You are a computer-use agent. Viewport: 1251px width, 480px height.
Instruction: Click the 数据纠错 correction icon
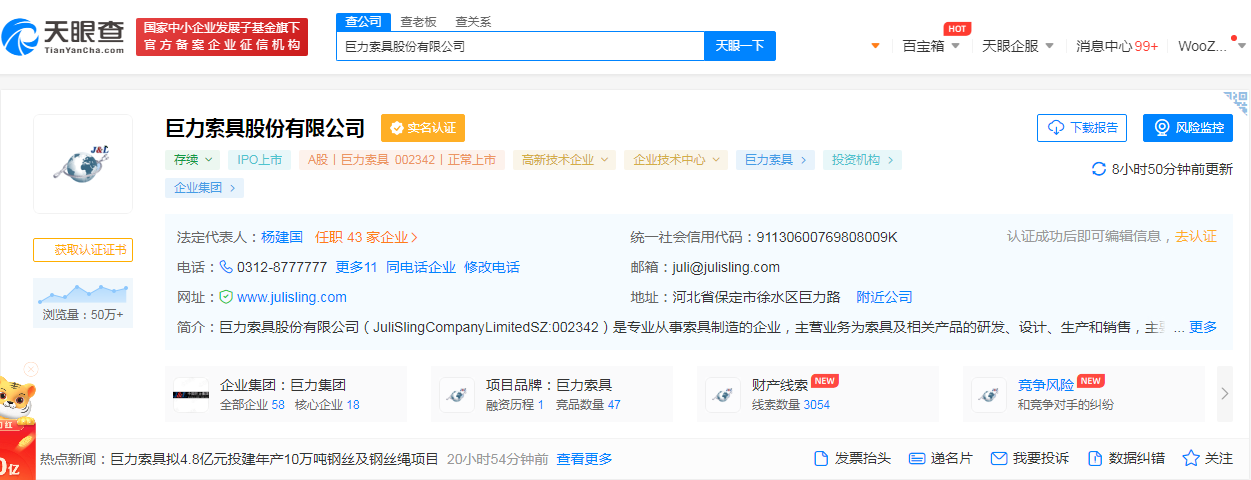point(1095,459)
